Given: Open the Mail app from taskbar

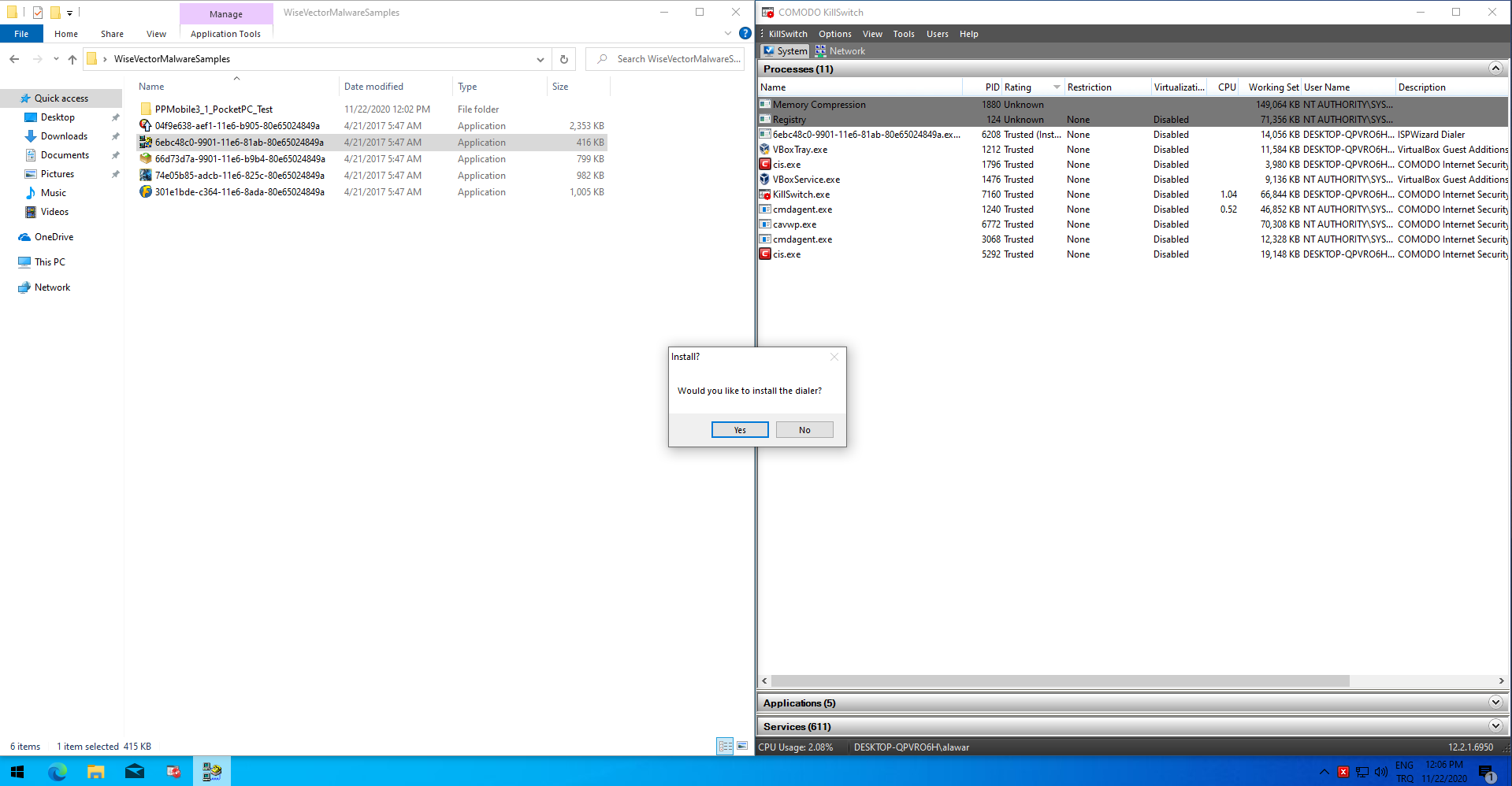Looking at the screenshot, I should tap(135, 772).
